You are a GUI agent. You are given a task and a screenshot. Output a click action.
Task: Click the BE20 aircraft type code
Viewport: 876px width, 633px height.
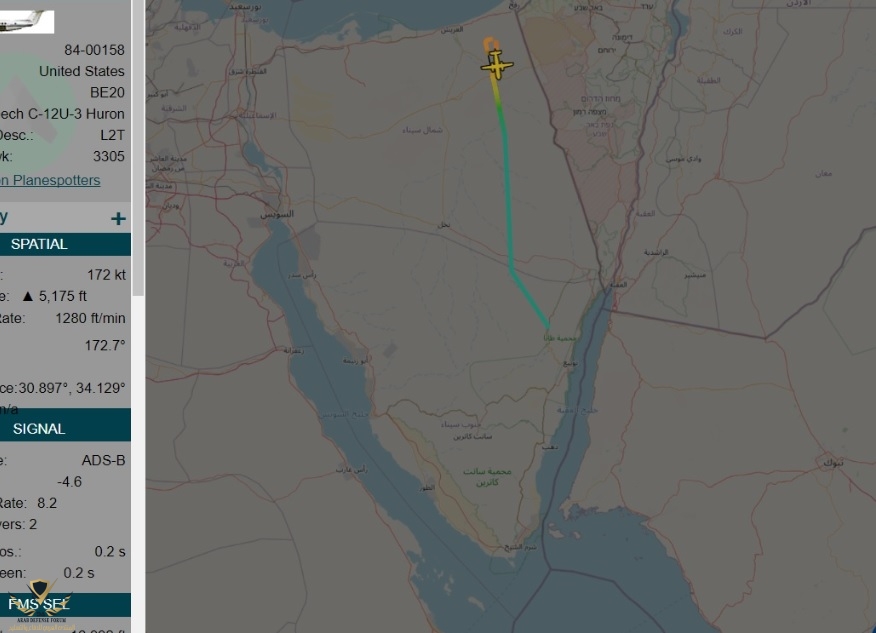pyautogui.click(x=107, y=93)
